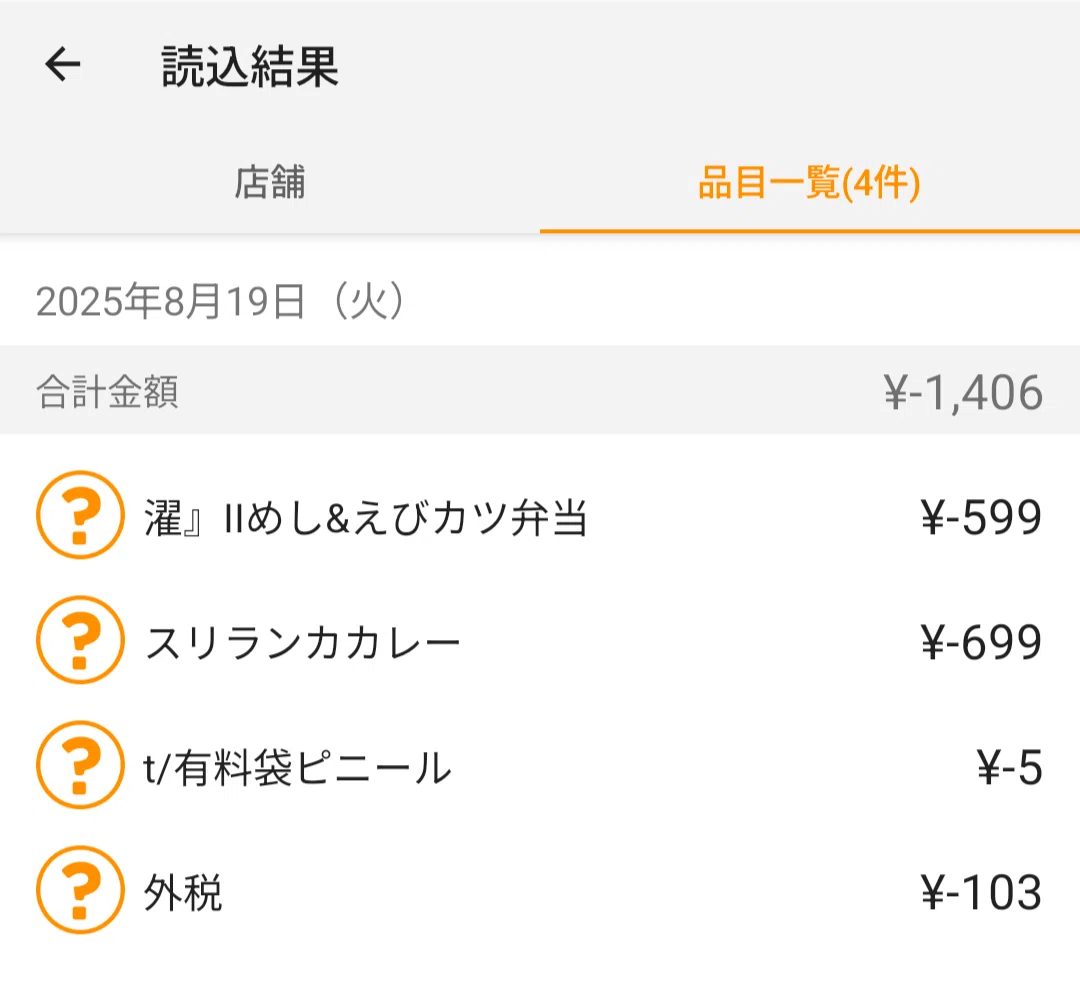Tap the orange active tab underline indicator

coord(810,231)
